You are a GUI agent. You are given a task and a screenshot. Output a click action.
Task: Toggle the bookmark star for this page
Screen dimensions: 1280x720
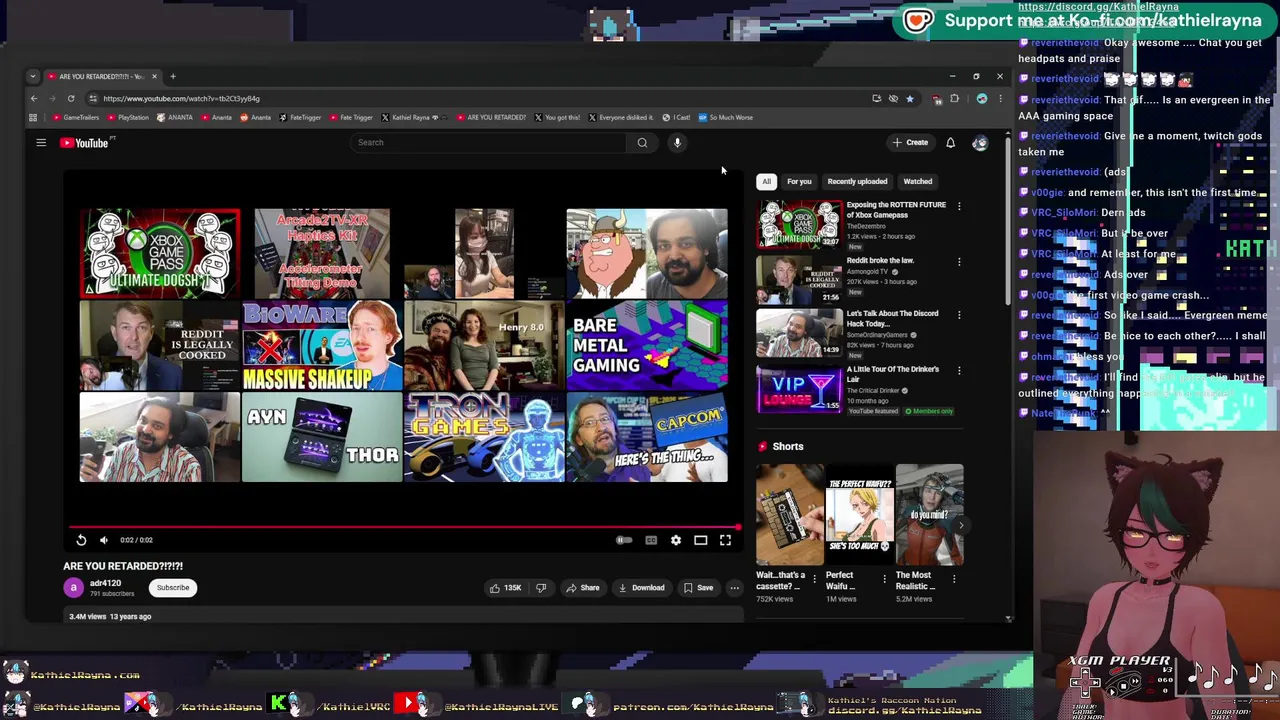(x=909, y=98)
